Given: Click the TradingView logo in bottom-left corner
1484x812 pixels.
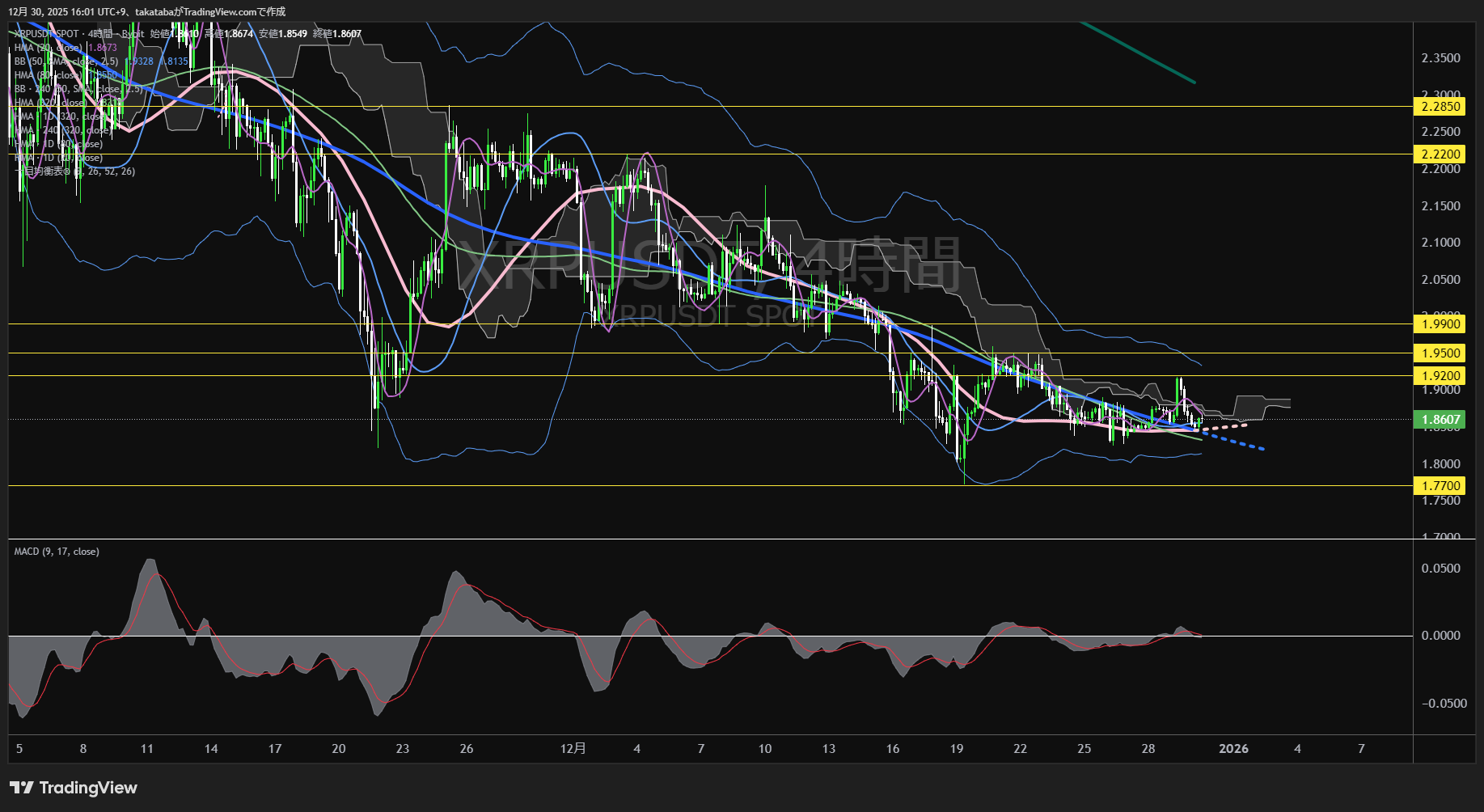Looking at the screenshot, I should pyautogui.click(x=73, y=787).
